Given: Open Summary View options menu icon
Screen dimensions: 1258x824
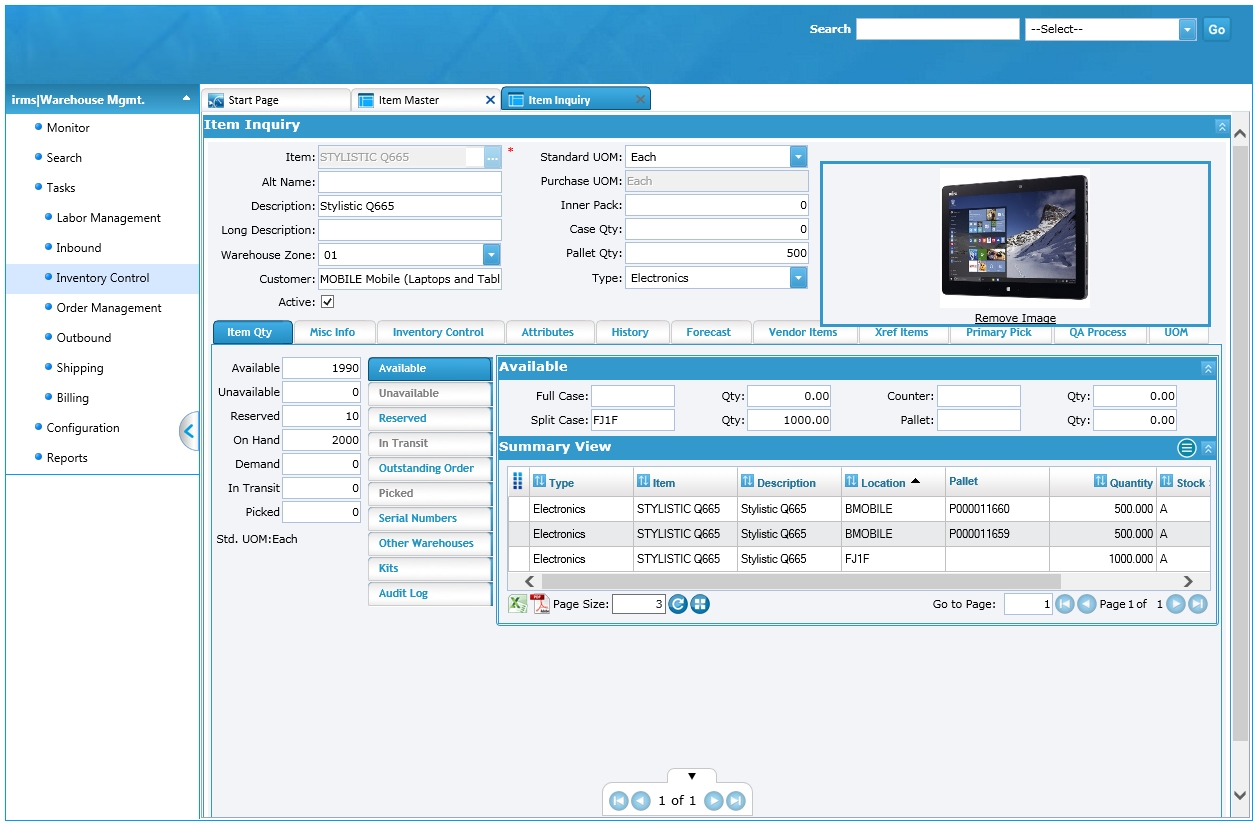Looking at the screenshot, I should [1186, 448].
